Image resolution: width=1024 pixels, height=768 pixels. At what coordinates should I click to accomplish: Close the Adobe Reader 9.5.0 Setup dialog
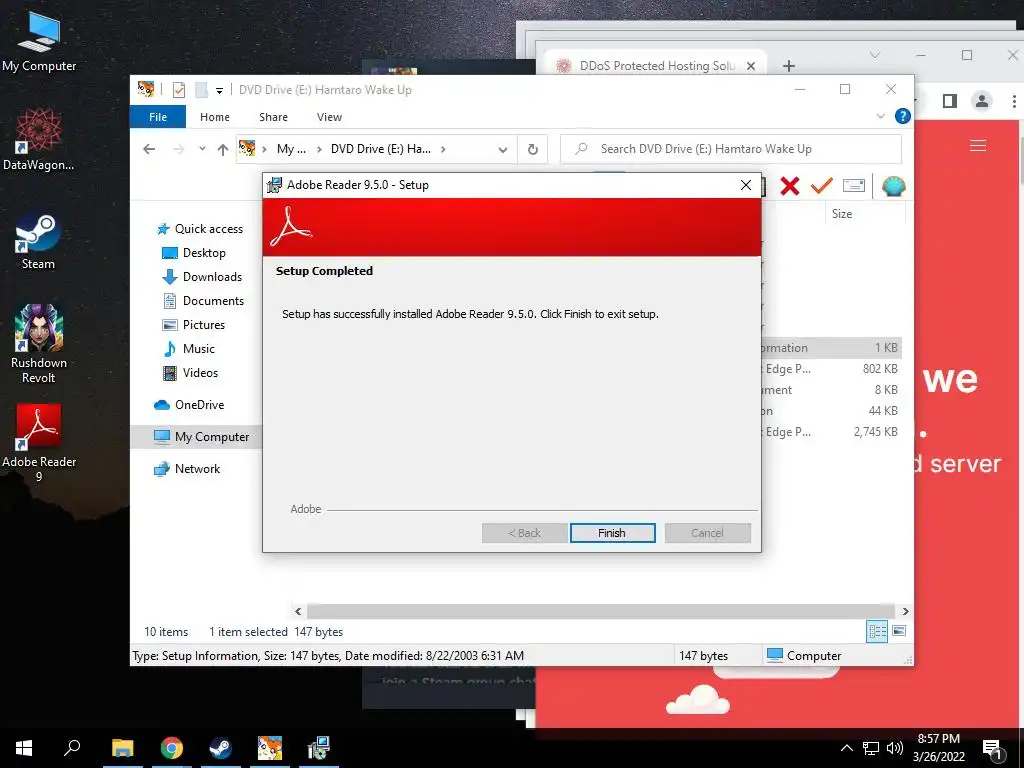pos(746,185)
